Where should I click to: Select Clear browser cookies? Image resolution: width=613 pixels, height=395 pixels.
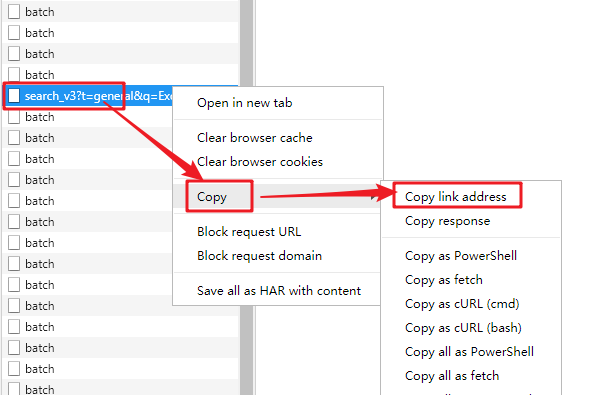(x=260, y=162)
